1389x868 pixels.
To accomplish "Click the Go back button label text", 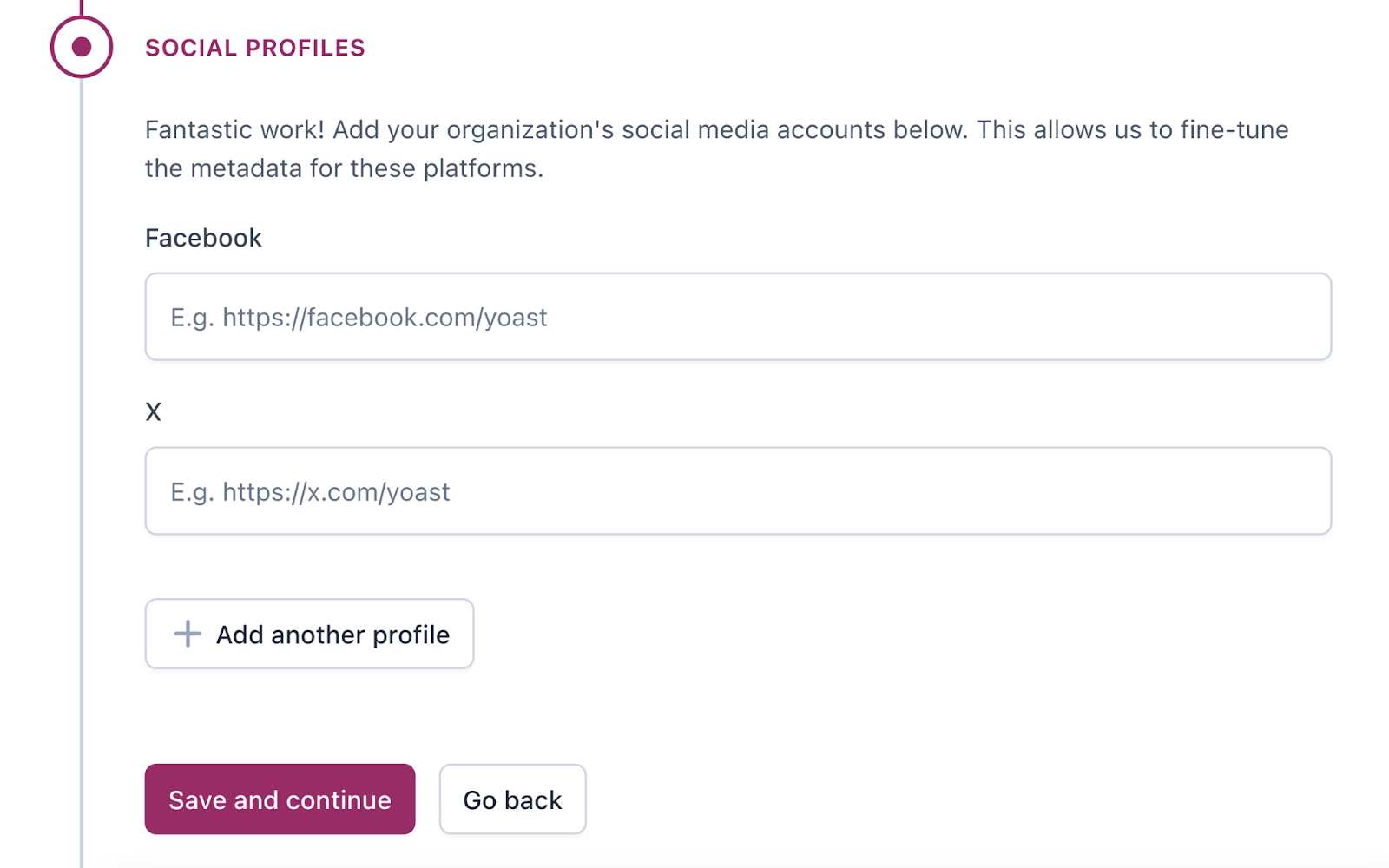I will [512, 799].
